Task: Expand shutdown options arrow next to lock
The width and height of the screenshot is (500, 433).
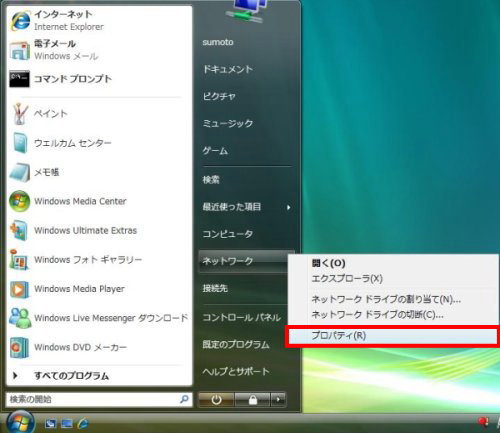Action: [278, 399]
